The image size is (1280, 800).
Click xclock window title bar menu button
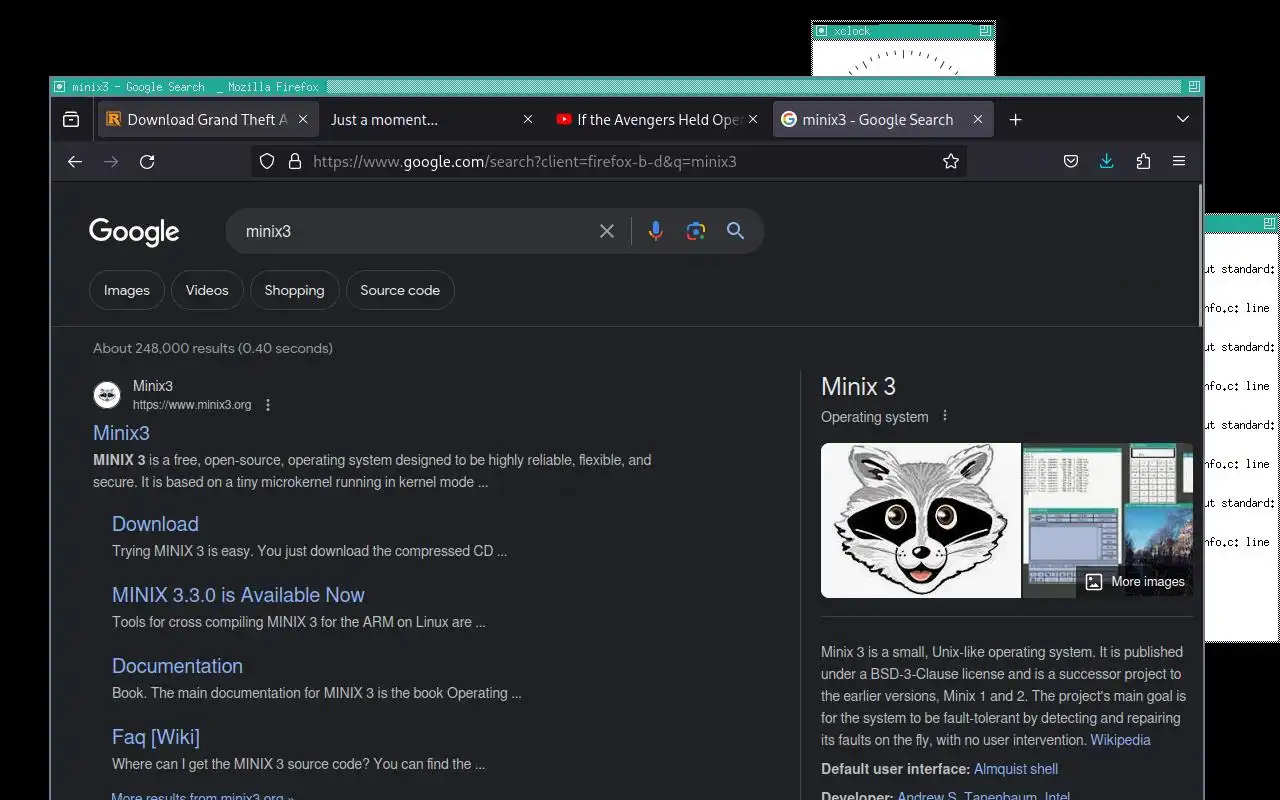click(822, 31)
